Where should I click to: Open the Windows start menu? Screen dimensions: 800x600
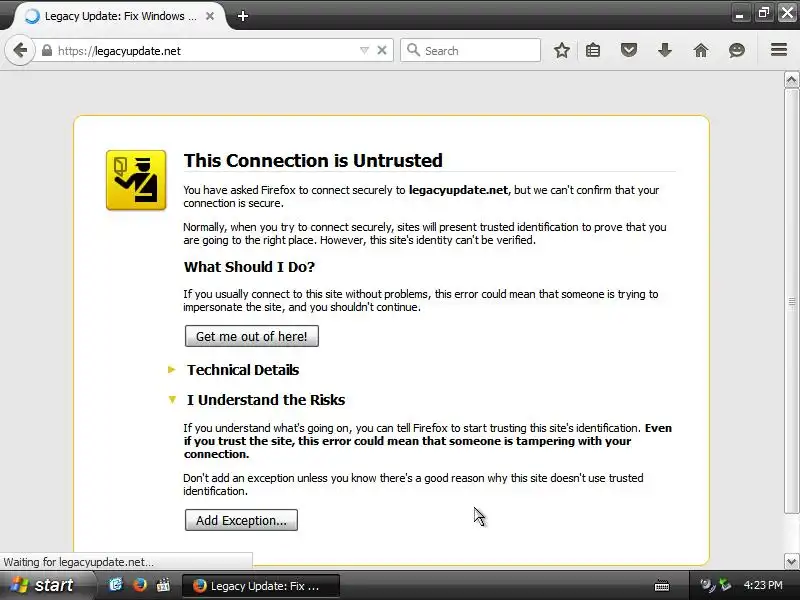pyautogui.click(x=47, y=585)
